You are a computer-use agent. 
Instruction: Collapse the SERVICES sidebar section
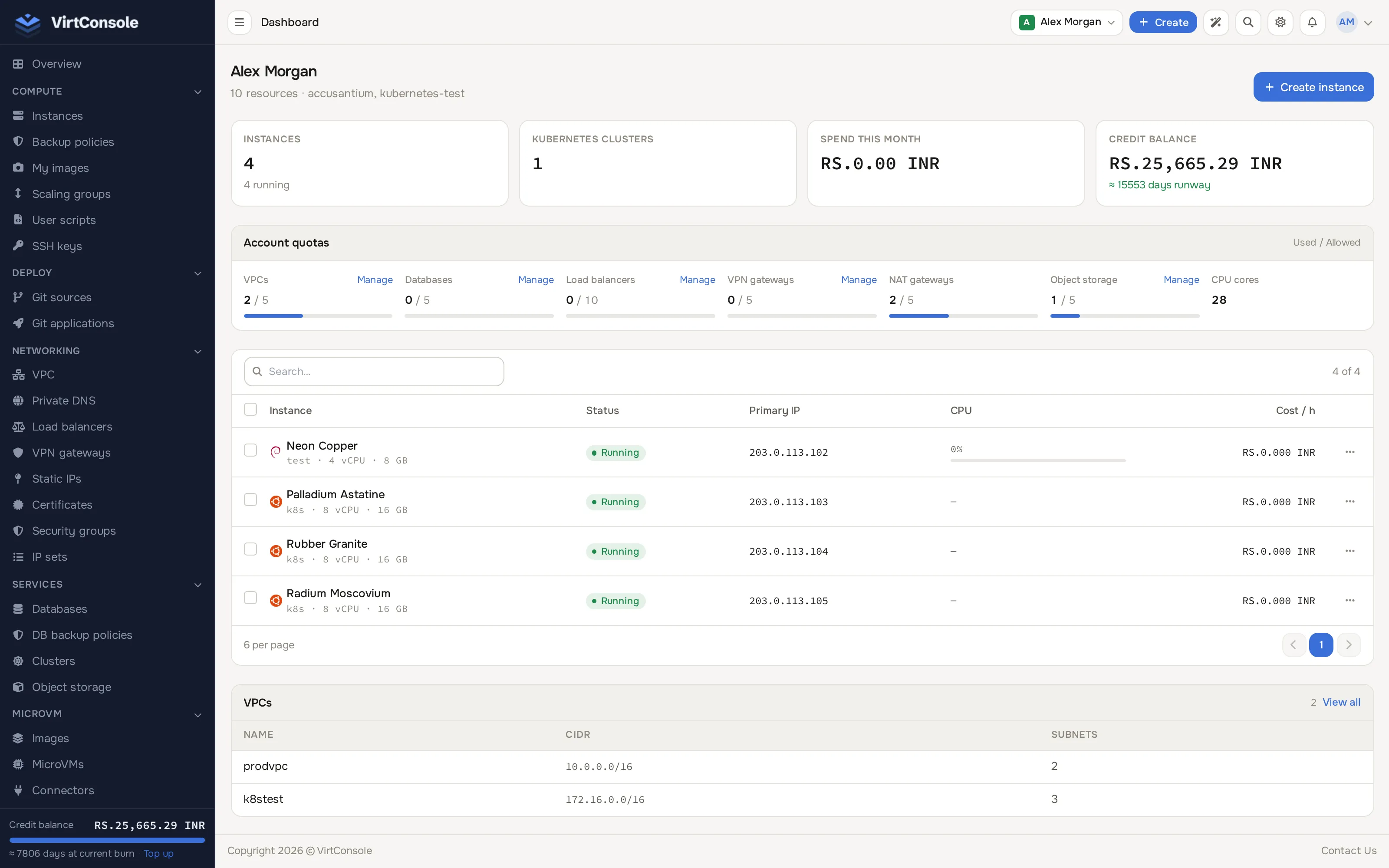(198, 585)
